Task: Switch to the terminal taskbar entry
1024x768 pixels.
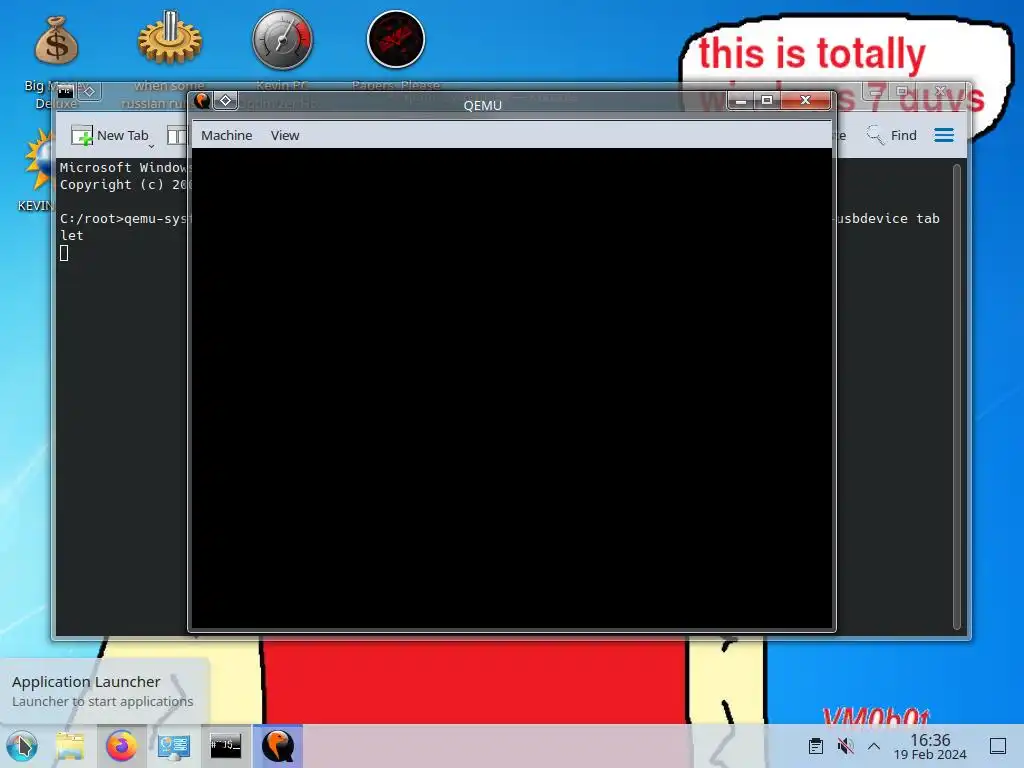Action: [x=225, y=746]
